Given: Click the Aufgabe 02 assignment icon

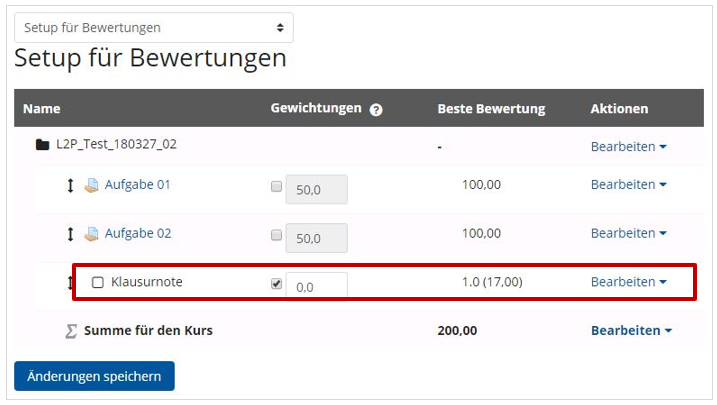Looking at the screenshot, I should 91,234.
